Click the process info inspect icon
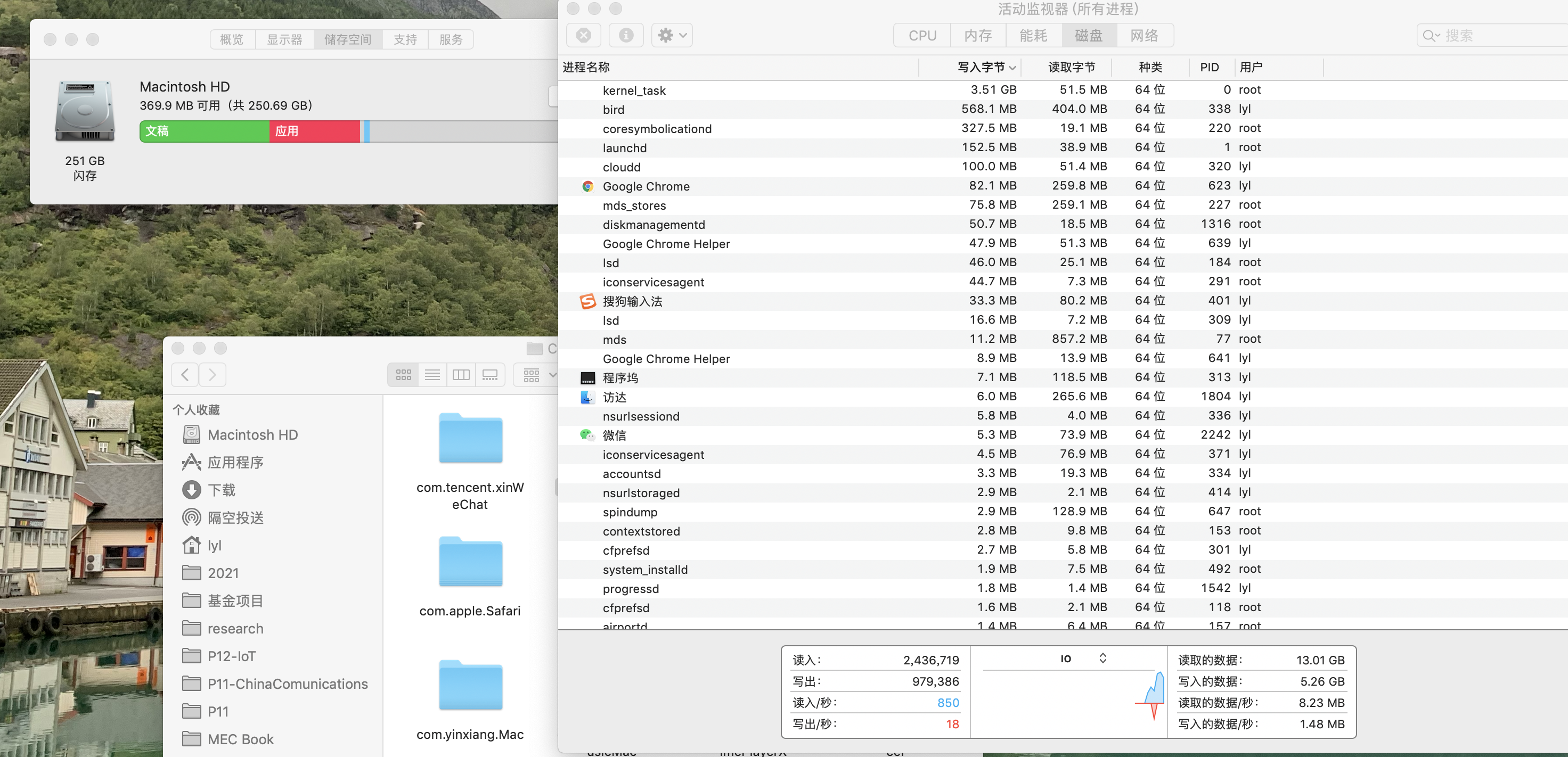Screen dimensions: 1568x757 tap(626, 35)
